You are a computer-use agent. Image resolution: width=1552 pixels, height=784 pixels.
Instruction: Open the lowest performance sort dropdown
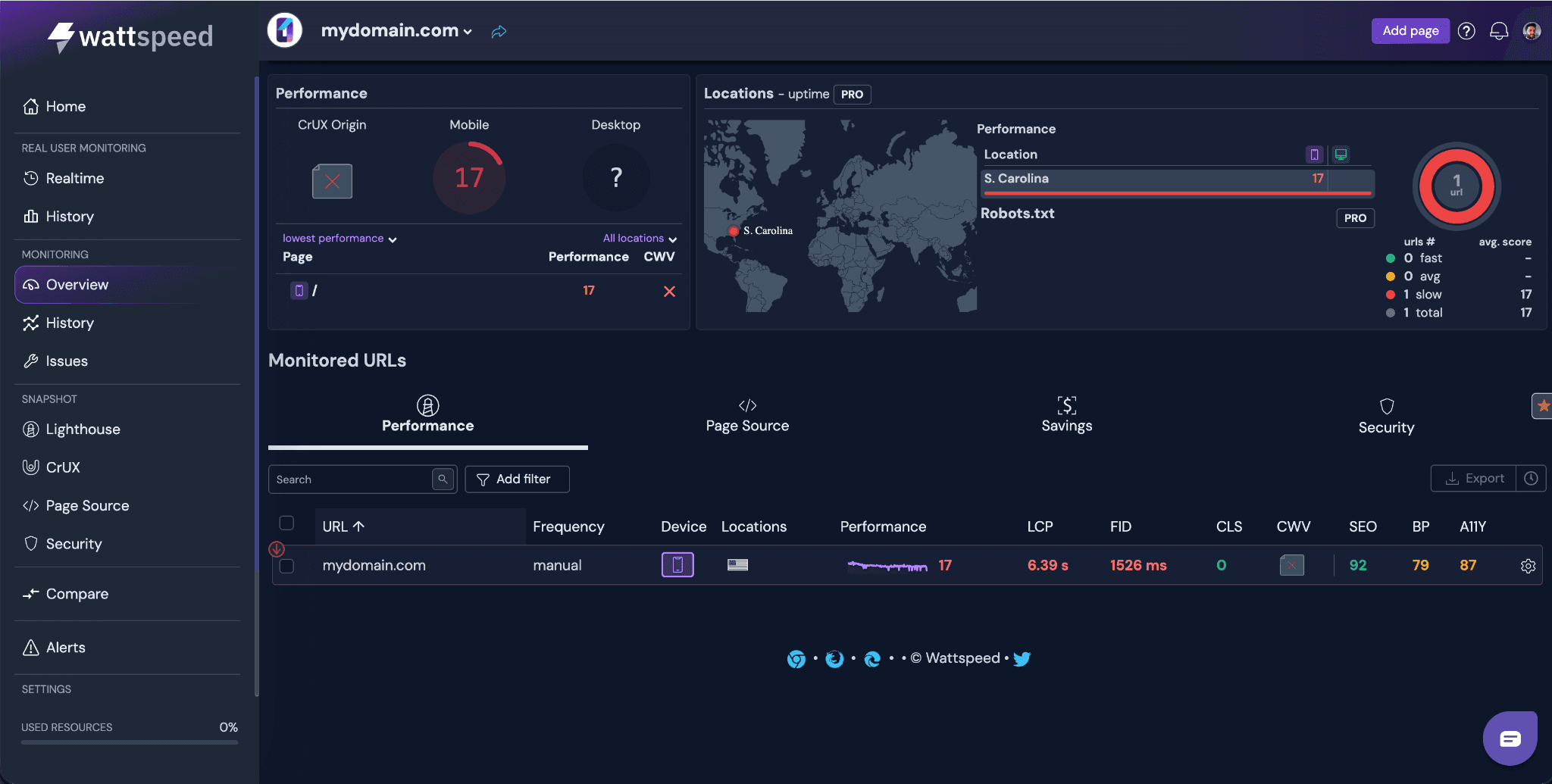tap(339, 239)
